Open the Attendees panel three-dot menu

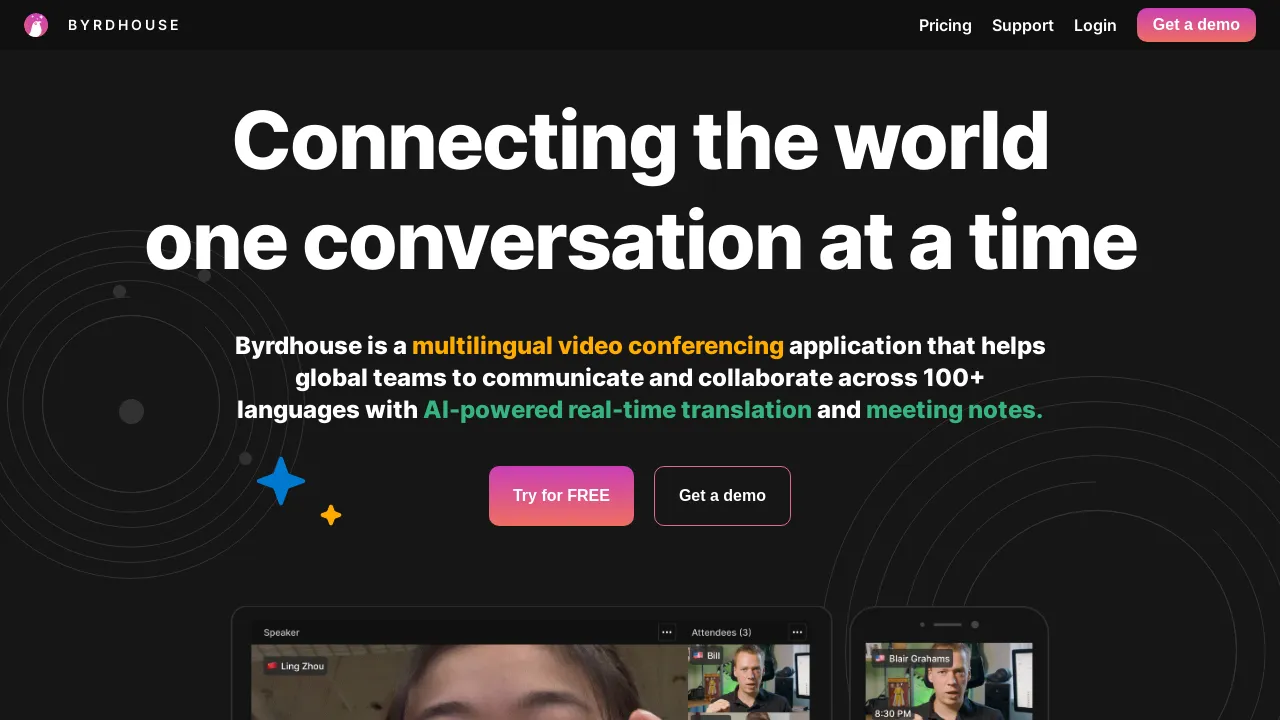tap(797, 632)
